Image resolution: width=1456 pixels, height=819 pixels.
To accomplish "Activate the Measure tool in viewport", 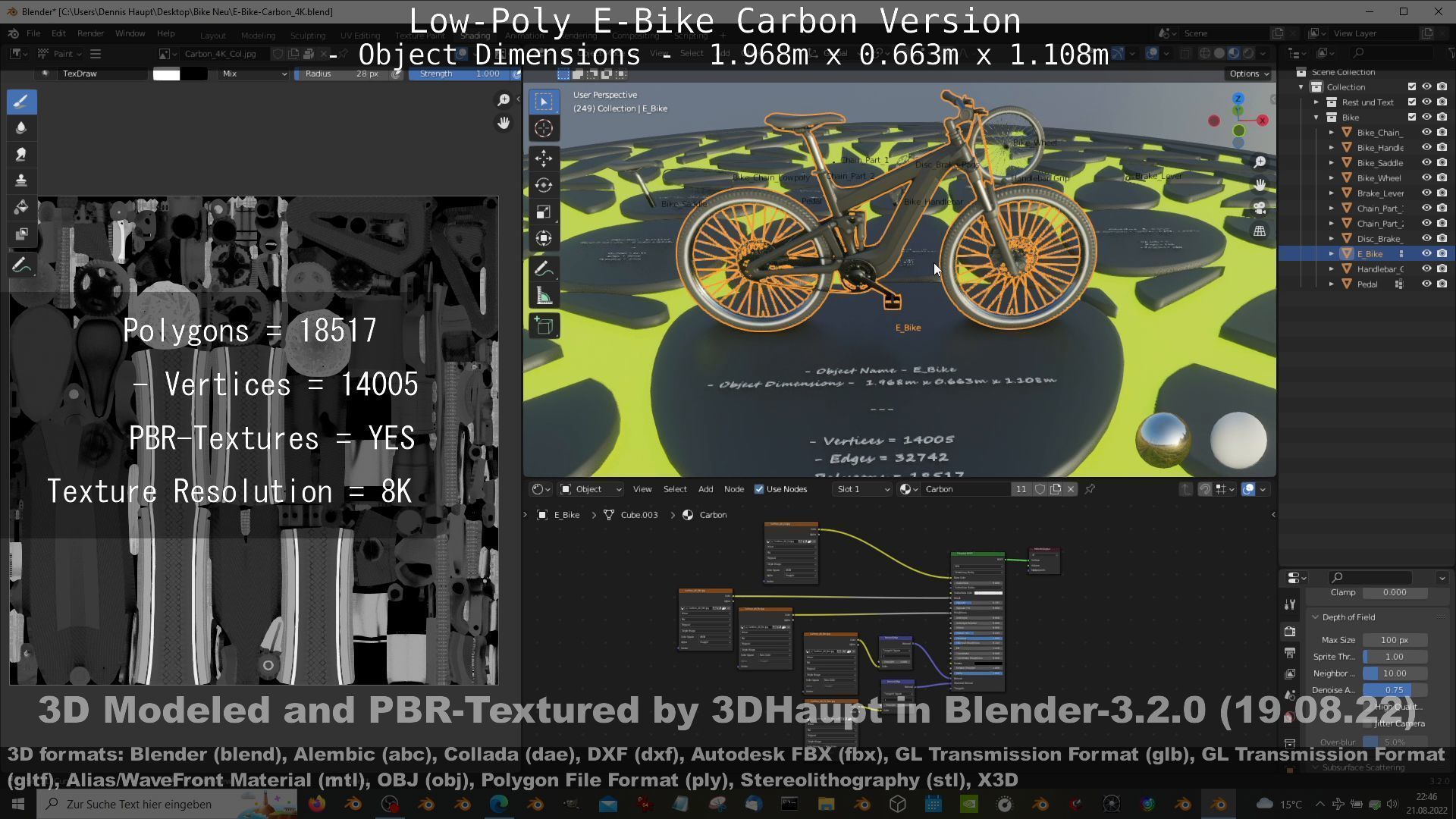I will pos(544,296).
